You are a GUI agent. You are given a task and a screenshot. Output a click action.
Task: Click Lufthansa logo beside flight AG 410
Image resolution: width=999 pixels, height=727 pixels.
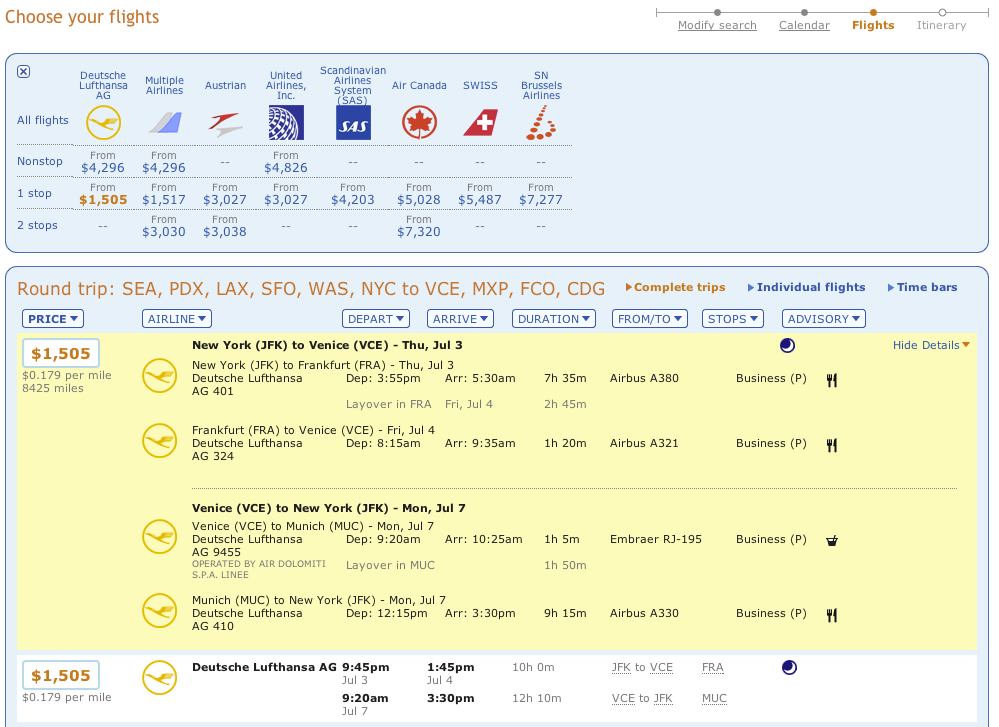pos(159,610)
